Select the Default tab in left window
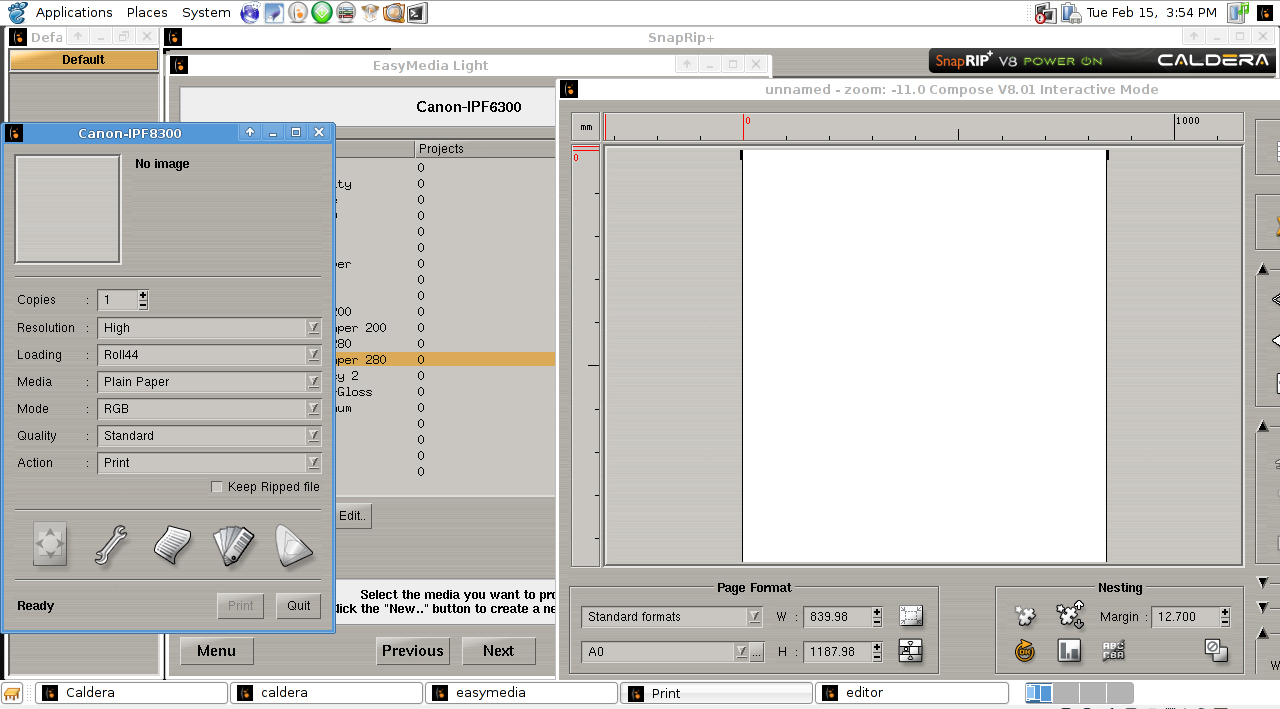Image resolution: width=1280 pixels, height=709 pixels. click(84, 60)
